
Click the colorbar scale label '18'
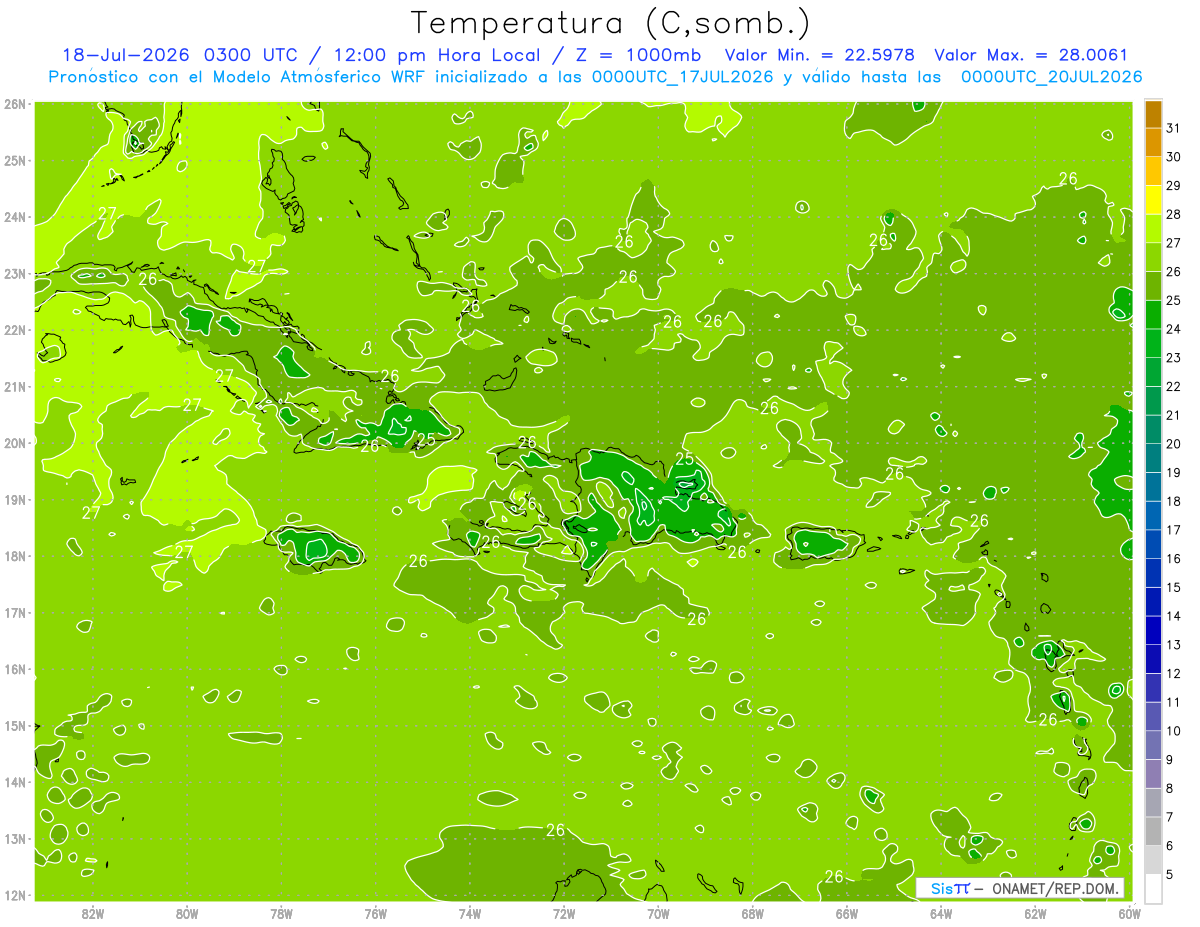(1174, 501)
